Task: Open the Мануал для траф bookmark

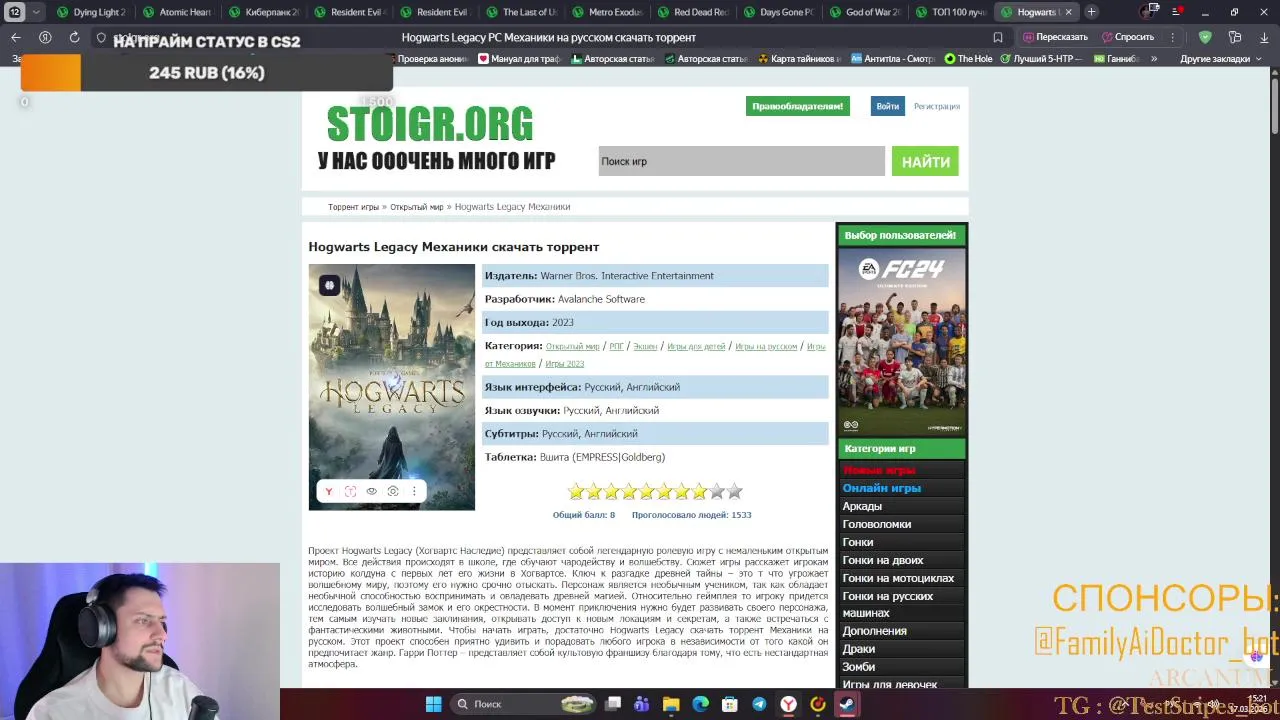Action: pos(518,59)
